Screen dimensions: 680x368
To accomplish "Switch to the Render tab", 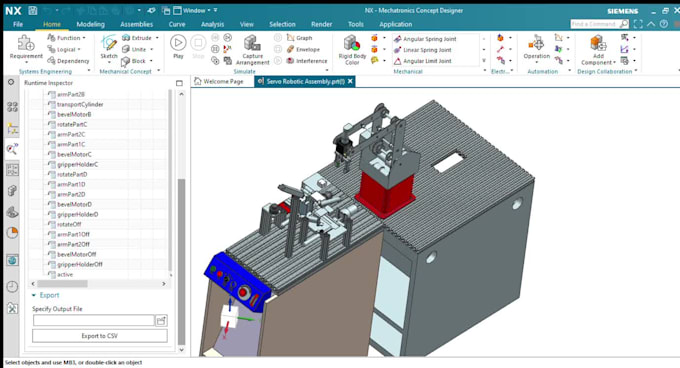I will click(x=321, y=24).
